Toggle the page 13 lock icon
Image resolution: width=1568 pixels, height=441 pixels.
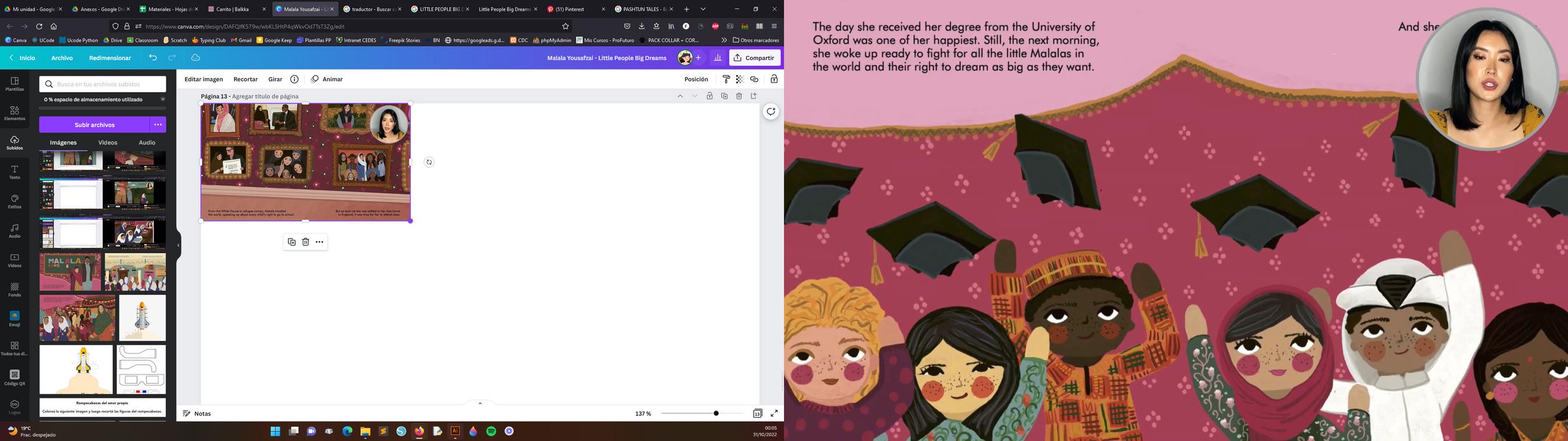(710, 96)
